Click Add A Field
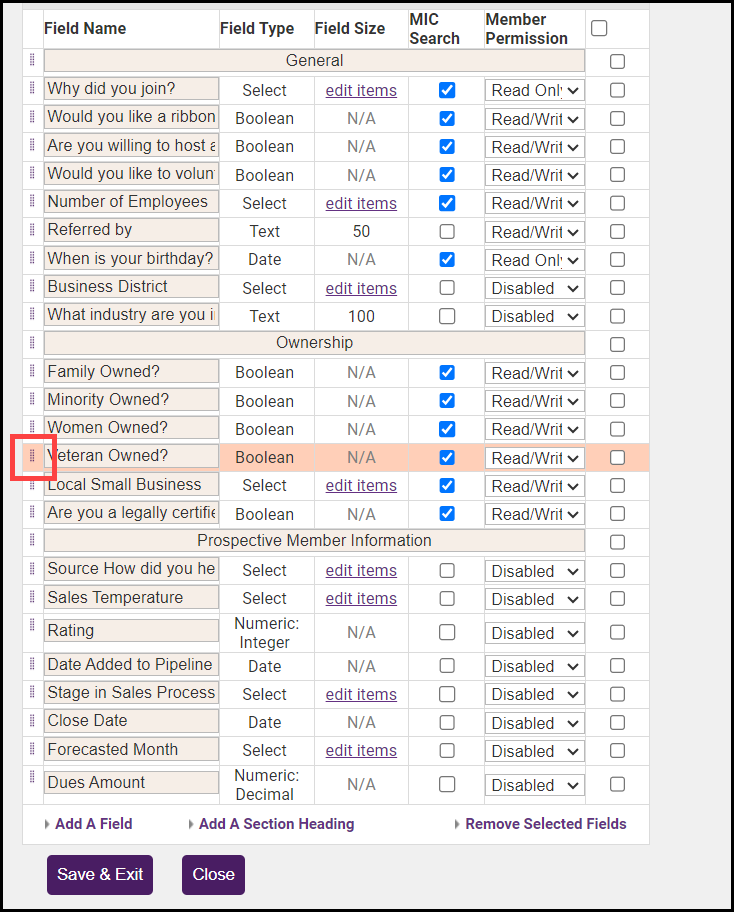 coord(93,824)
